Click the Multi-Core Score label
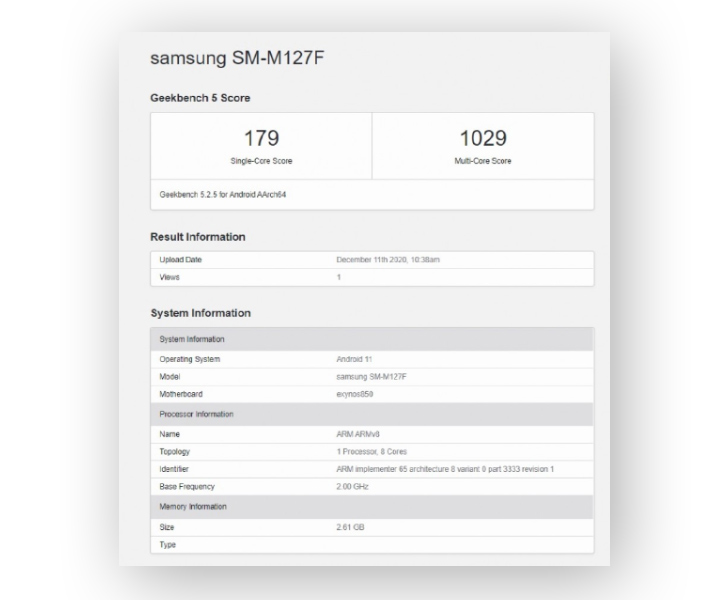This screenshot has height=600, width=728. [x=482, y=161]
